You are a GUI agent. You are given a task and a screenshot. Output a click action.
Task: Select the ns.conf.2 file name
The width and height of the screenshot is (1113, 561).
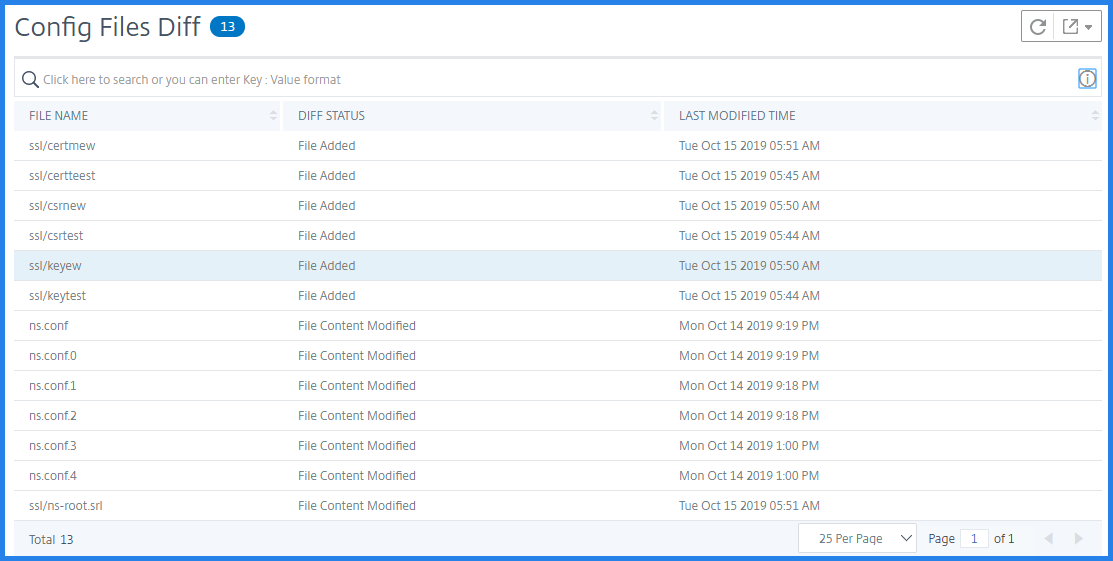(53, 415)
